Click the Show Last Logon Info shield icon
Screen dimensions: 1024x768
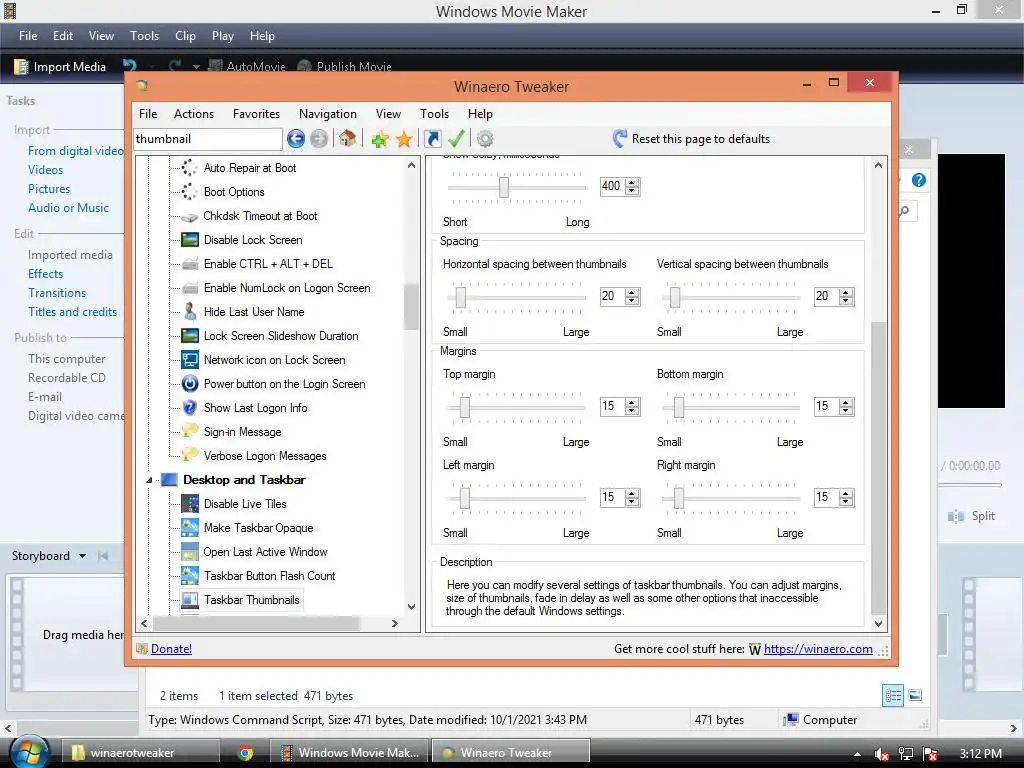tap(190, 408)
